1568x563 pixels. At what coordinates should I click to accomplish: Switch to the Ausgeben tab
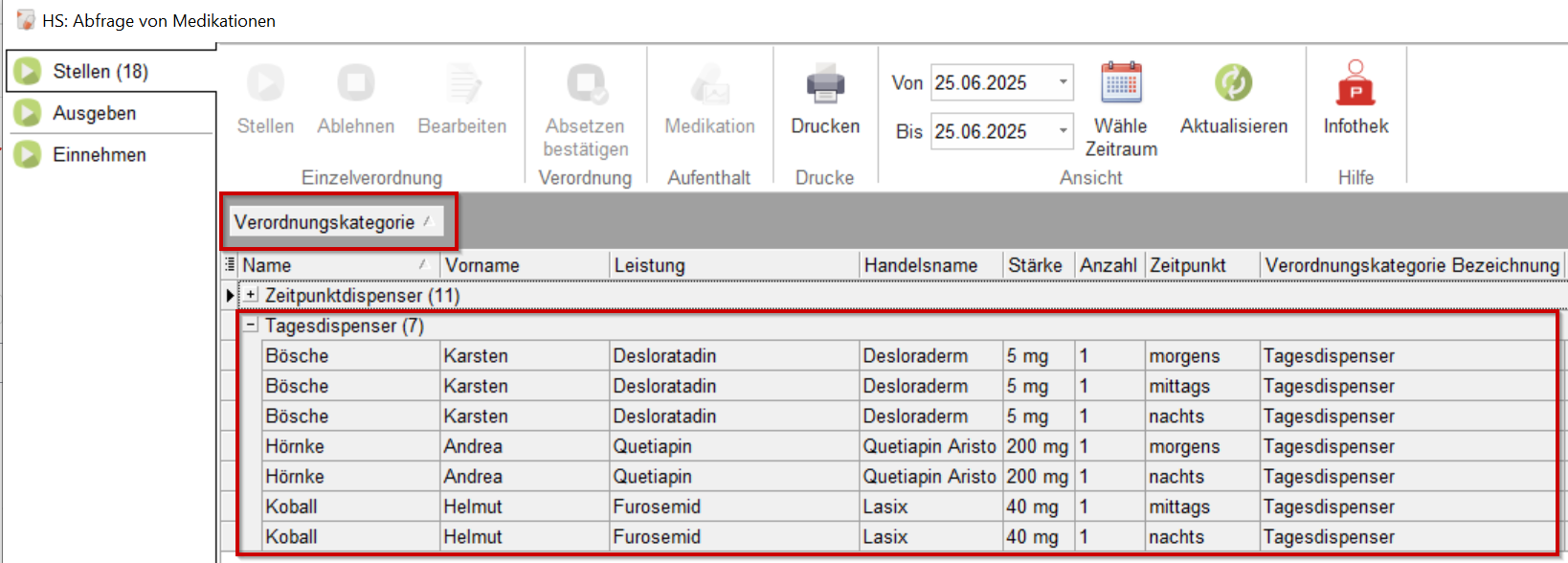pos(94,113)
